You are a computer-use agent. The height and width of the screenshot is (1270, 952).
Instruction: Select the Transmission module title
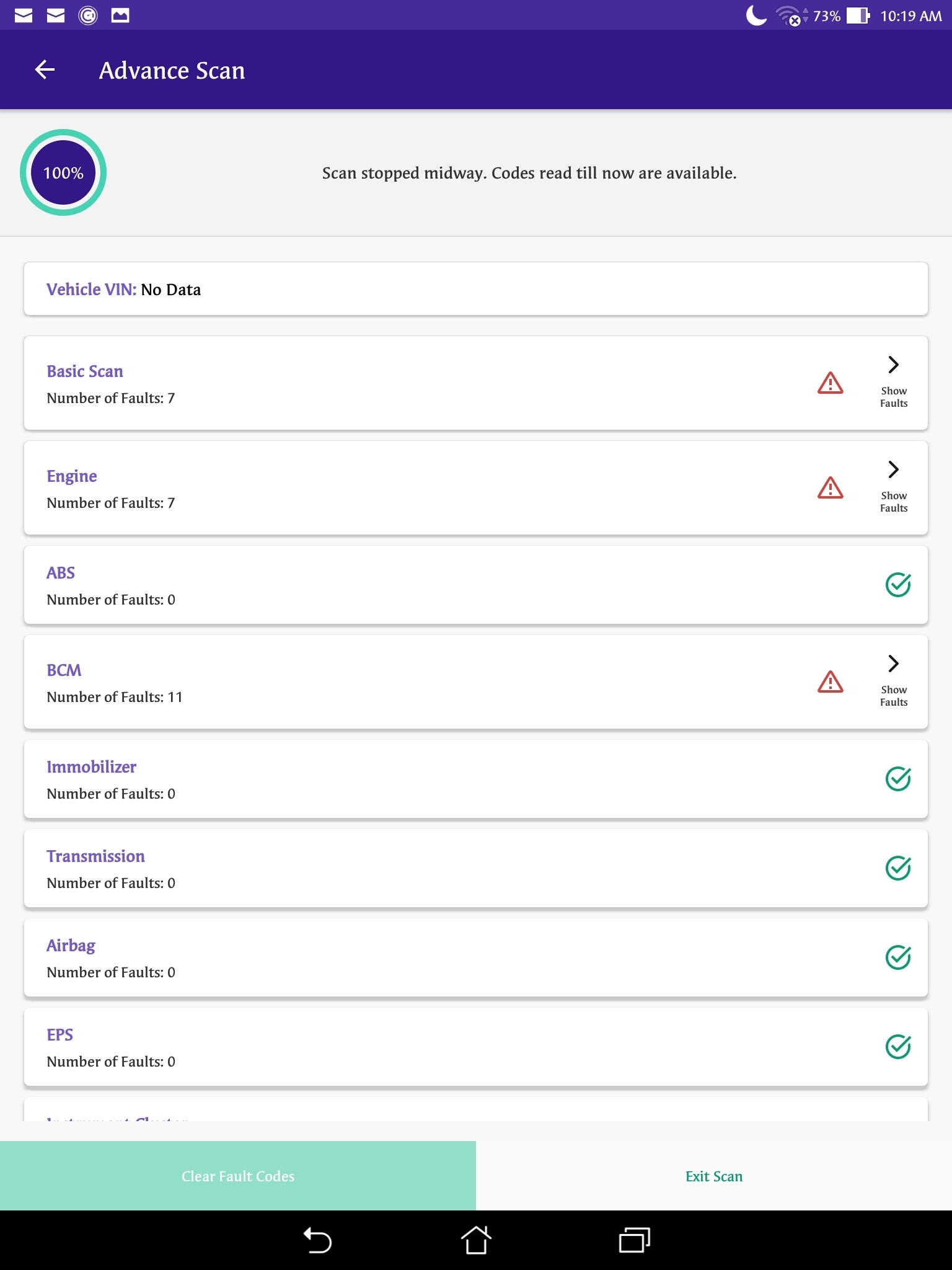point(95,856)
